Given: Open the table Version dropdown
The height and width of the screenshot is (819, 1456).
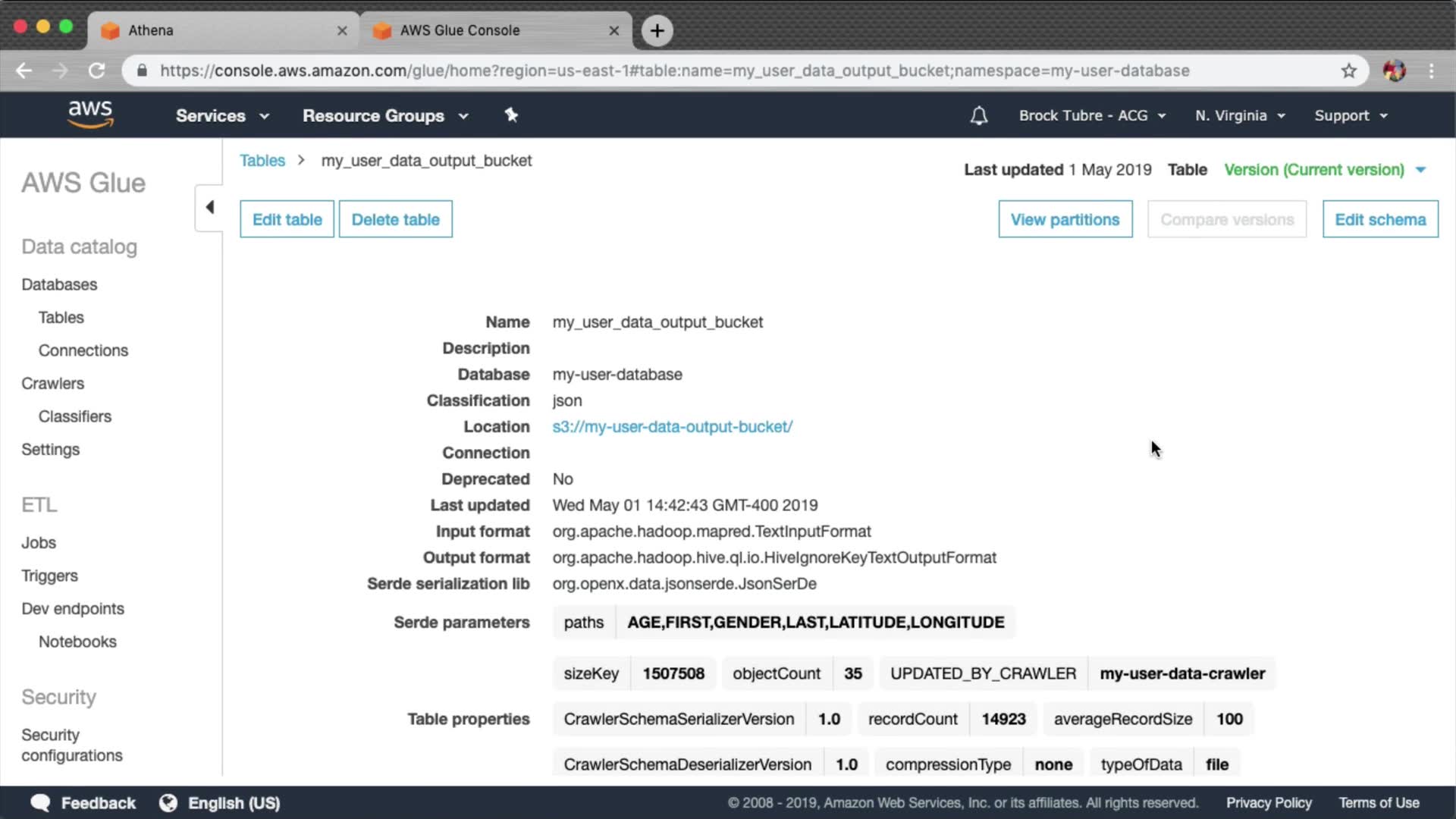Looking at the screenshot, I should pyautogui.click(x=1324, y=169).
